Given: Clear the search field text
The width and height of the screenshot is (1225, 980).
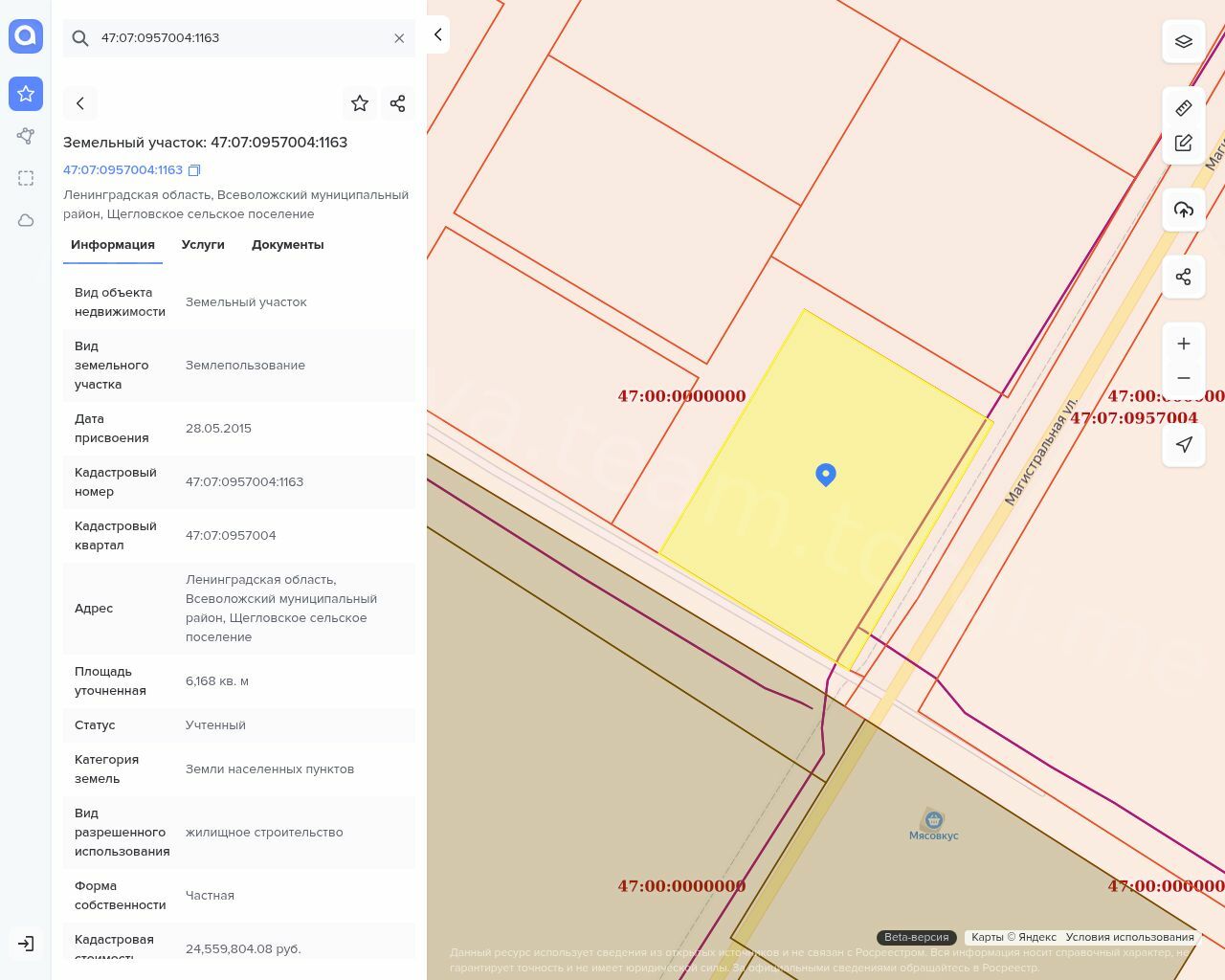Looking at the screenshot, I should coord(399,38).
